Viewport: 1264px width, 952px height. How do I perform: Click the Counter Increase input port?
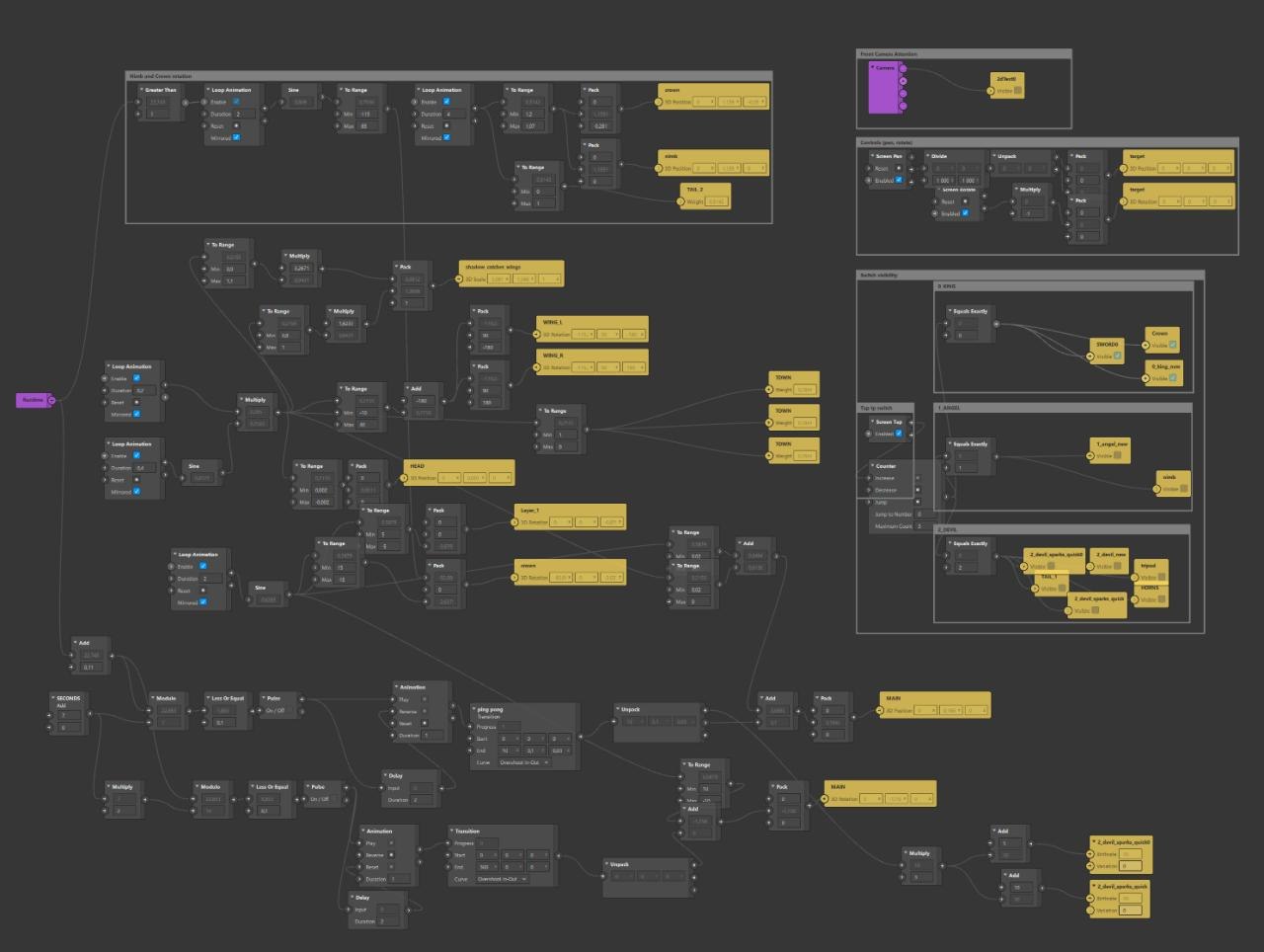pyautogui.click(x=871, y=478)
